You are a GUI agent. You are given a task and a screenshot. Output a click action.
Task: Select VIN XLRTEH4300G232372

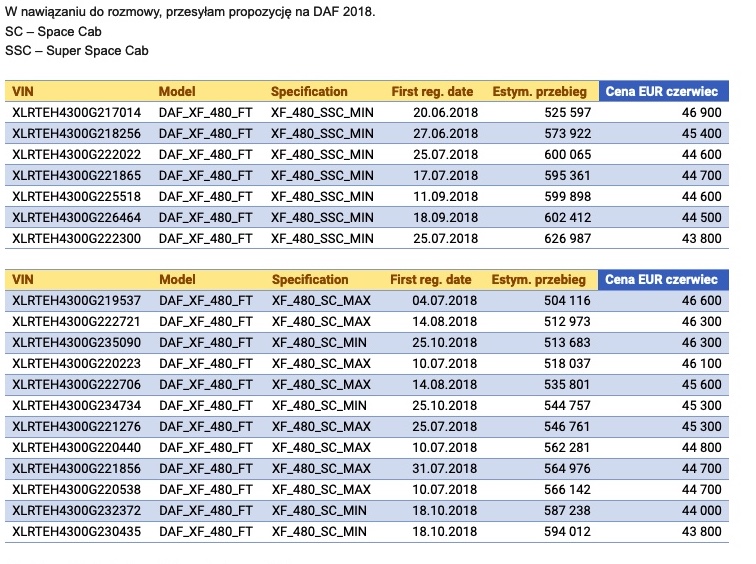(77, 510)
